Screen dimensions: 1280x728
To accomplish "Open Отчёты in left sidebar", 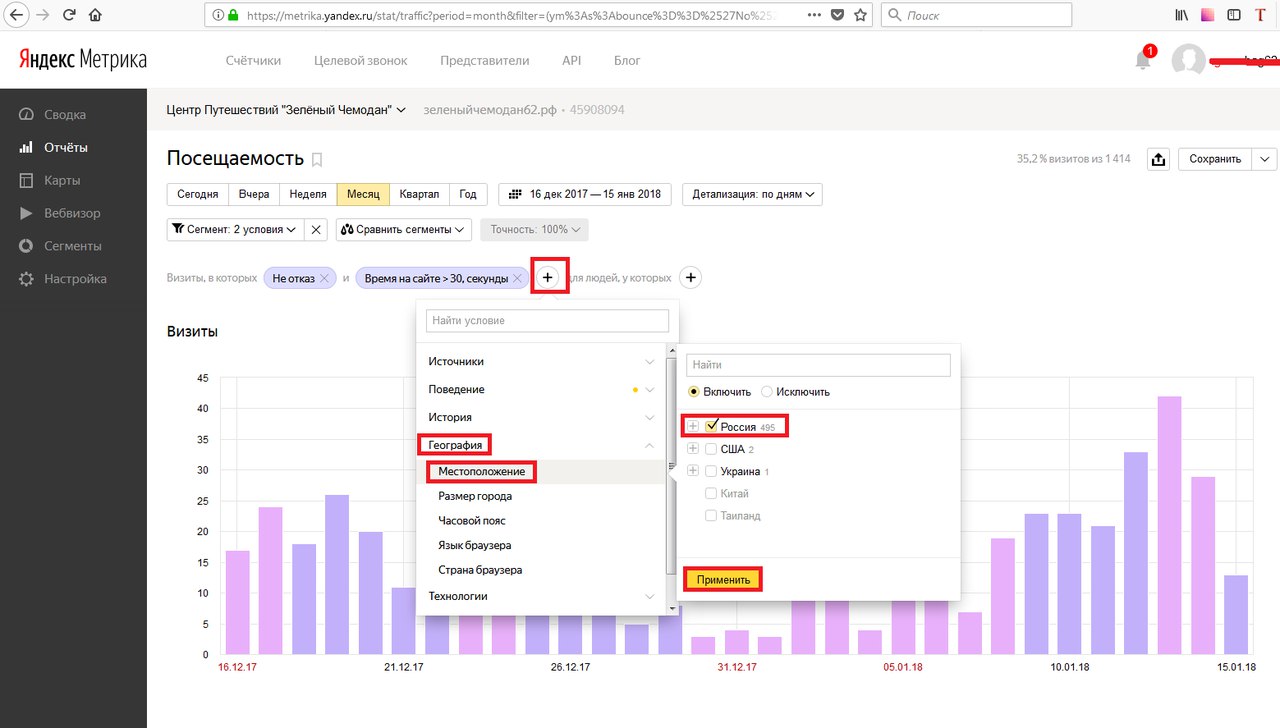I will (66, 147).
